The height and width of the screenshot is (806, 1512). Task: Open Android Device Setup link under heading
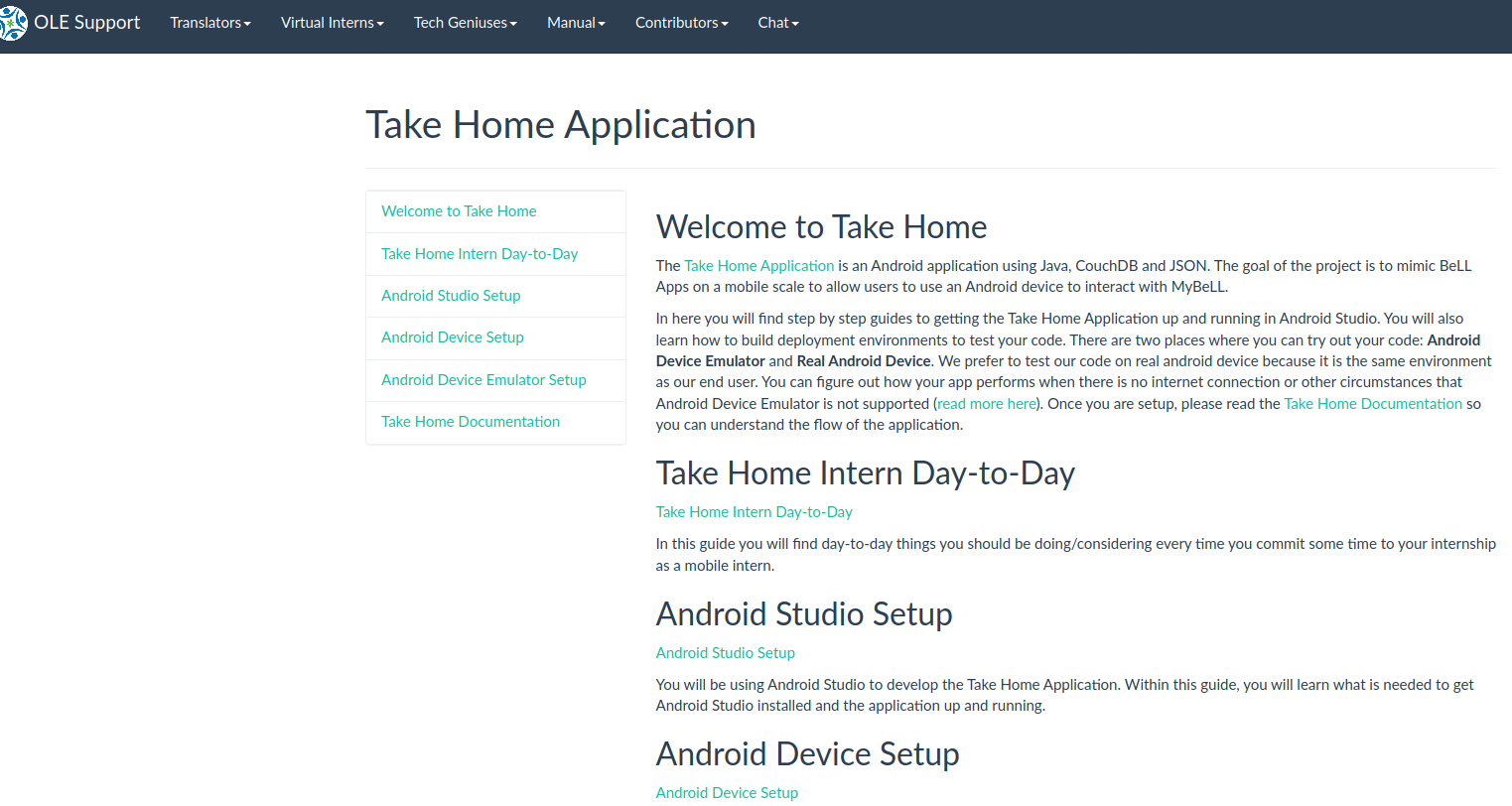point(727,793)
